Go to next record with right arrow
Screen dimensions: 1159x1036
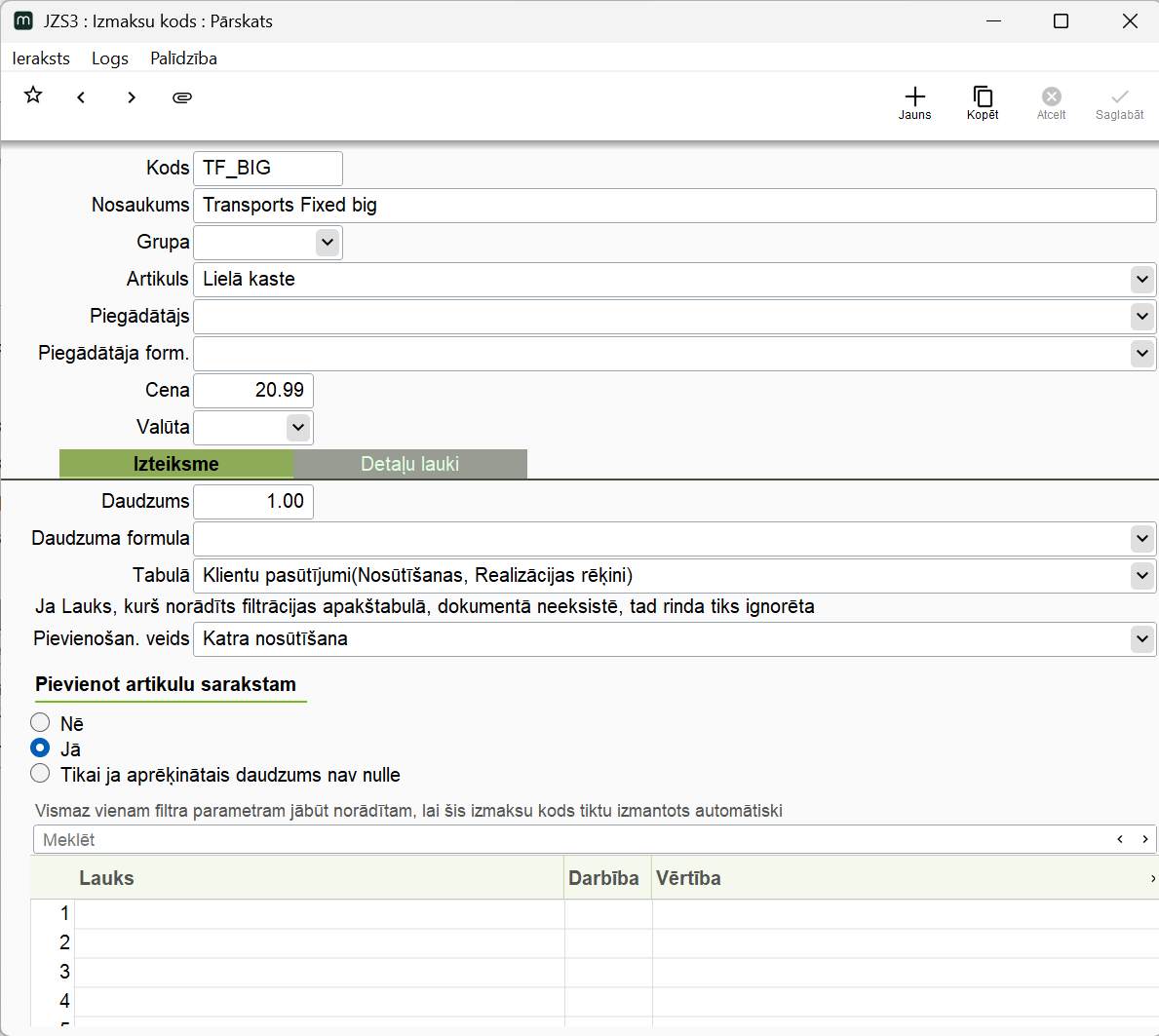[x=132, y=97]
